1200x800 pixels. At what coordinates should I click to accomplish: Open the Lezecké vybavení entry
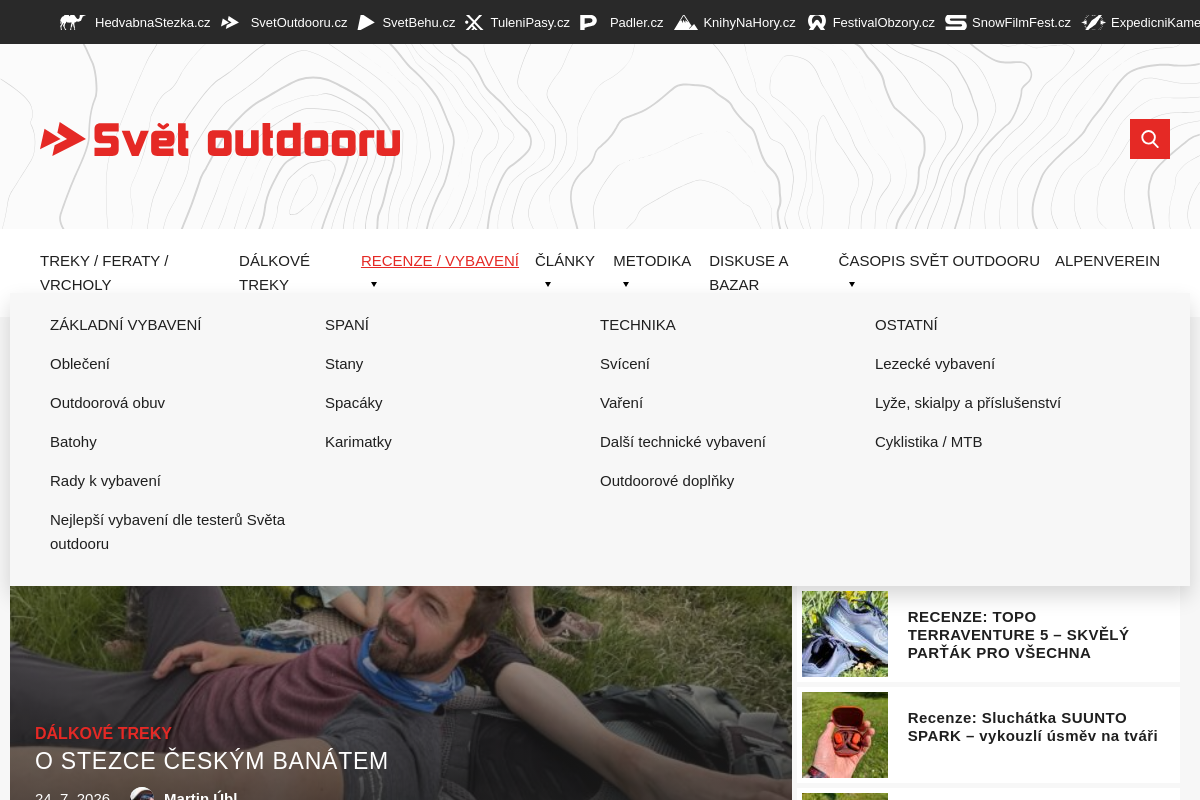pyautogui.click(x=935, y=363)
